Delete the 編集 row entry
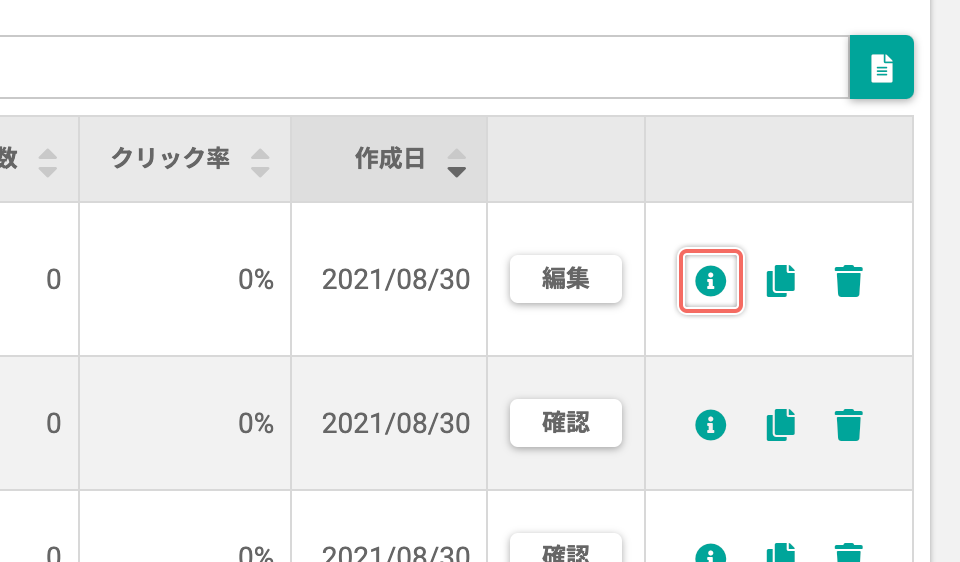Image resolution: width=960 pixels, height=562 pixels. tap(849, 281)
